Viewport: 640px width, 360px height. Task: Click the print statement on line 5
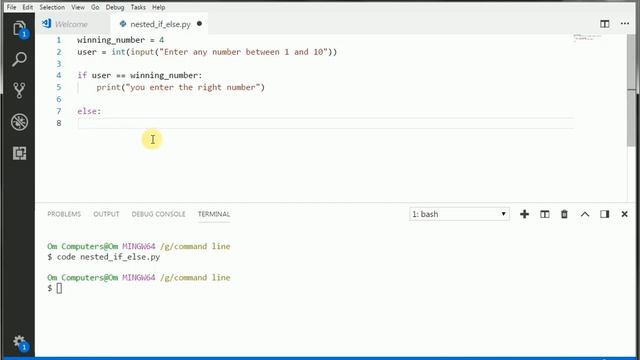[180, 87]
